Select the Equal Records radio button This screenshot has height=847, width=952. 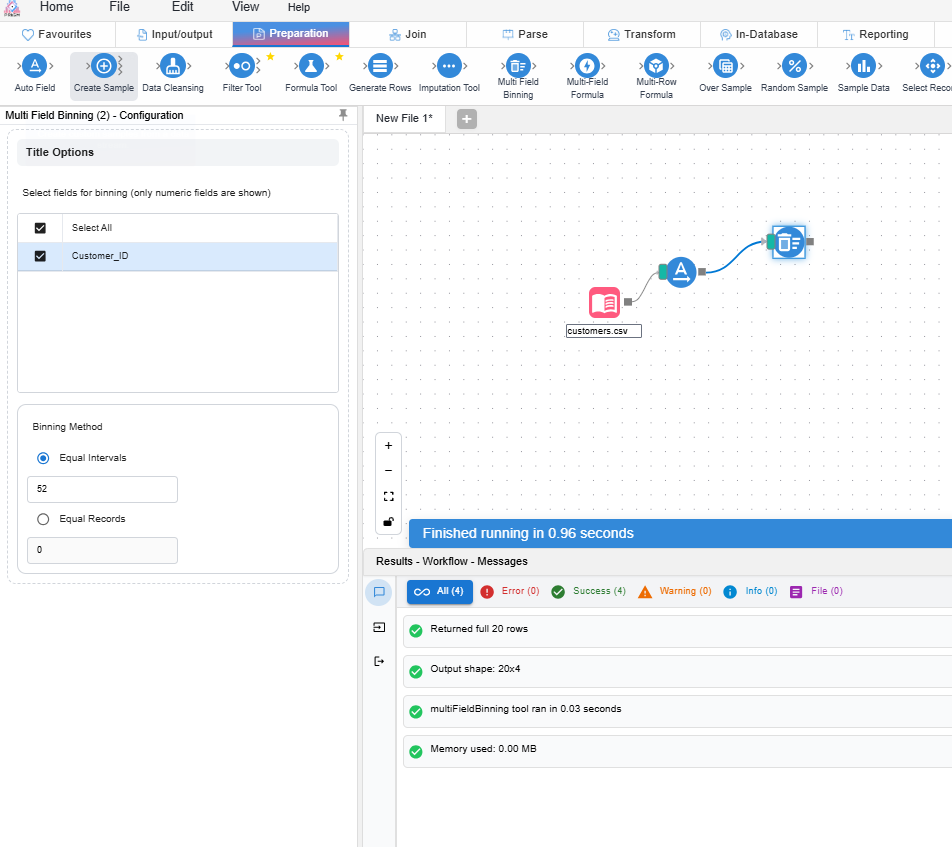(43, 519)
